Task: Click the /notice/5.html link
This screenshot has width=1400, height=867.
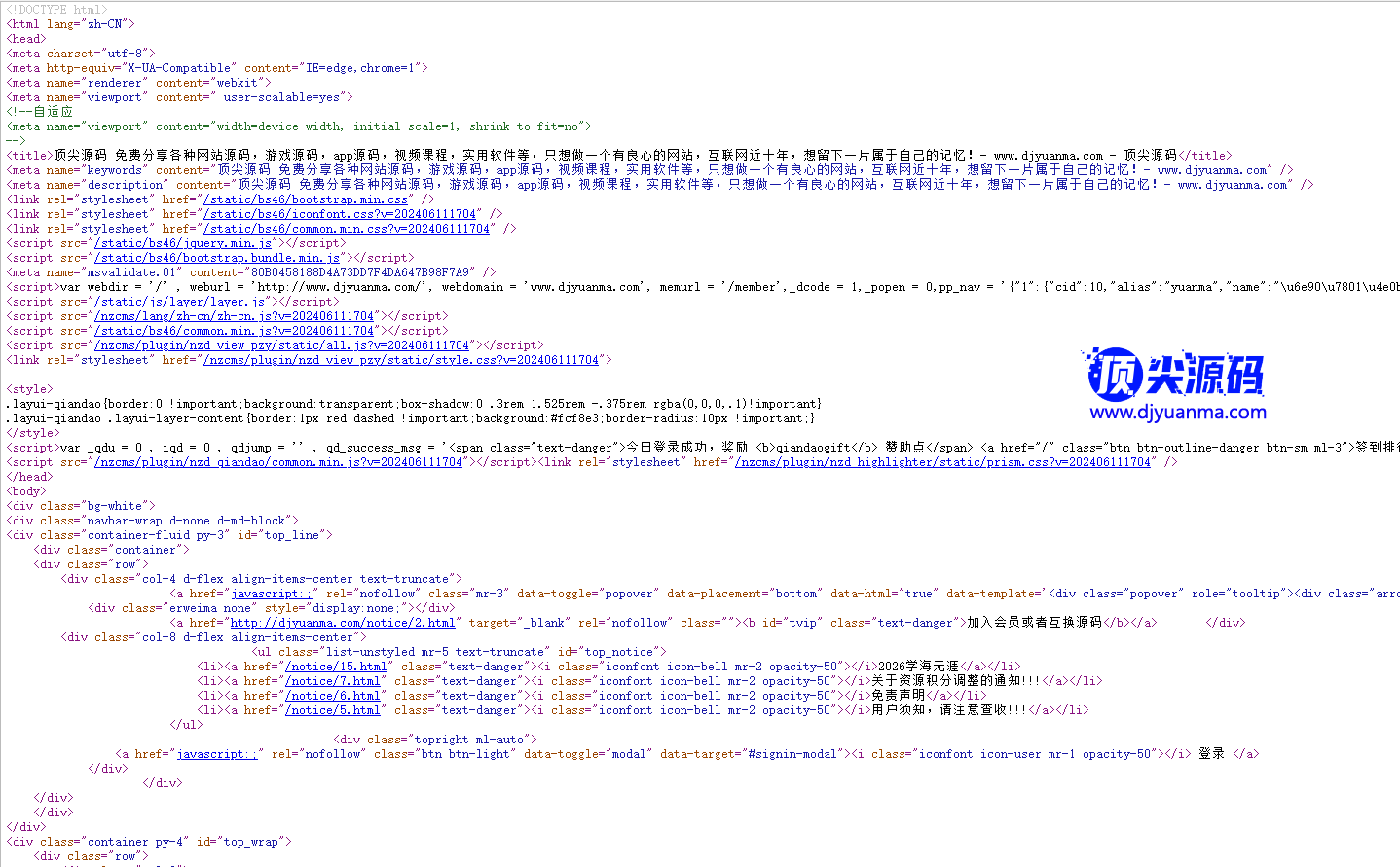Action: (x=332, y=710)
